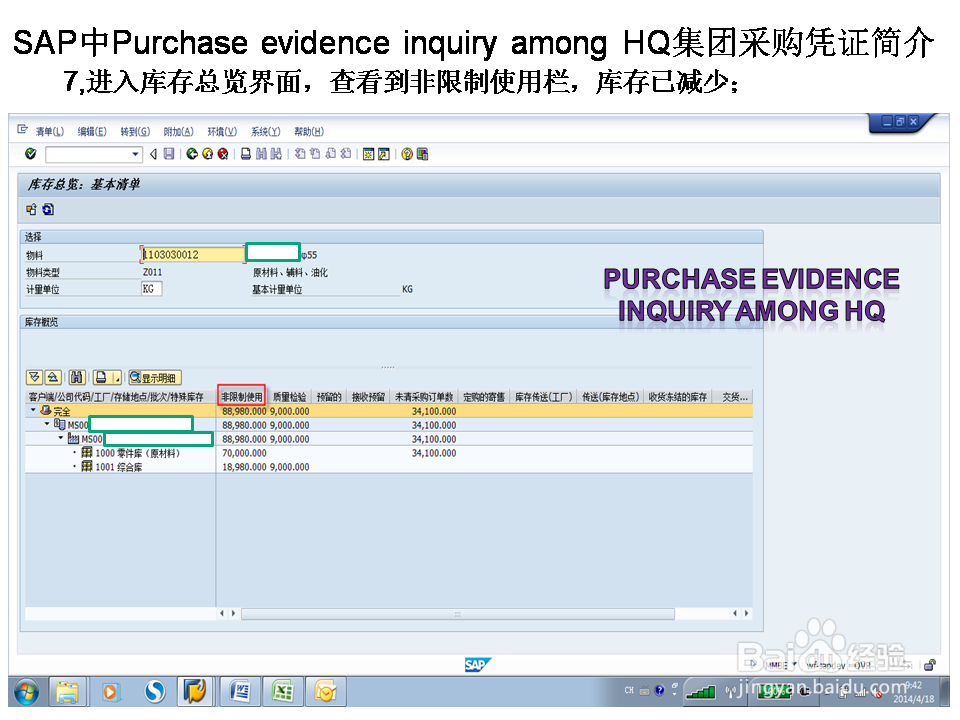Open the command field dropdown arrow

pos(135,154)
